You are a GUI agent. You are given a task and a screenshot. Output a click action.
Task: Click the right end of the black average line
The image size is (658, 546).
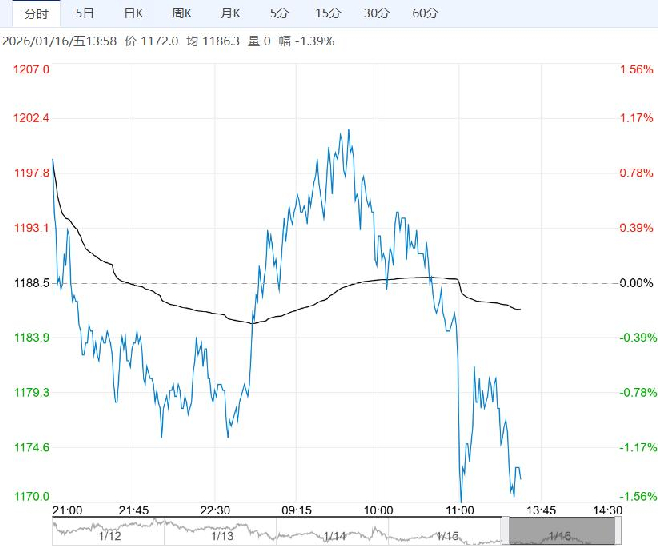[x=520, y=309]
